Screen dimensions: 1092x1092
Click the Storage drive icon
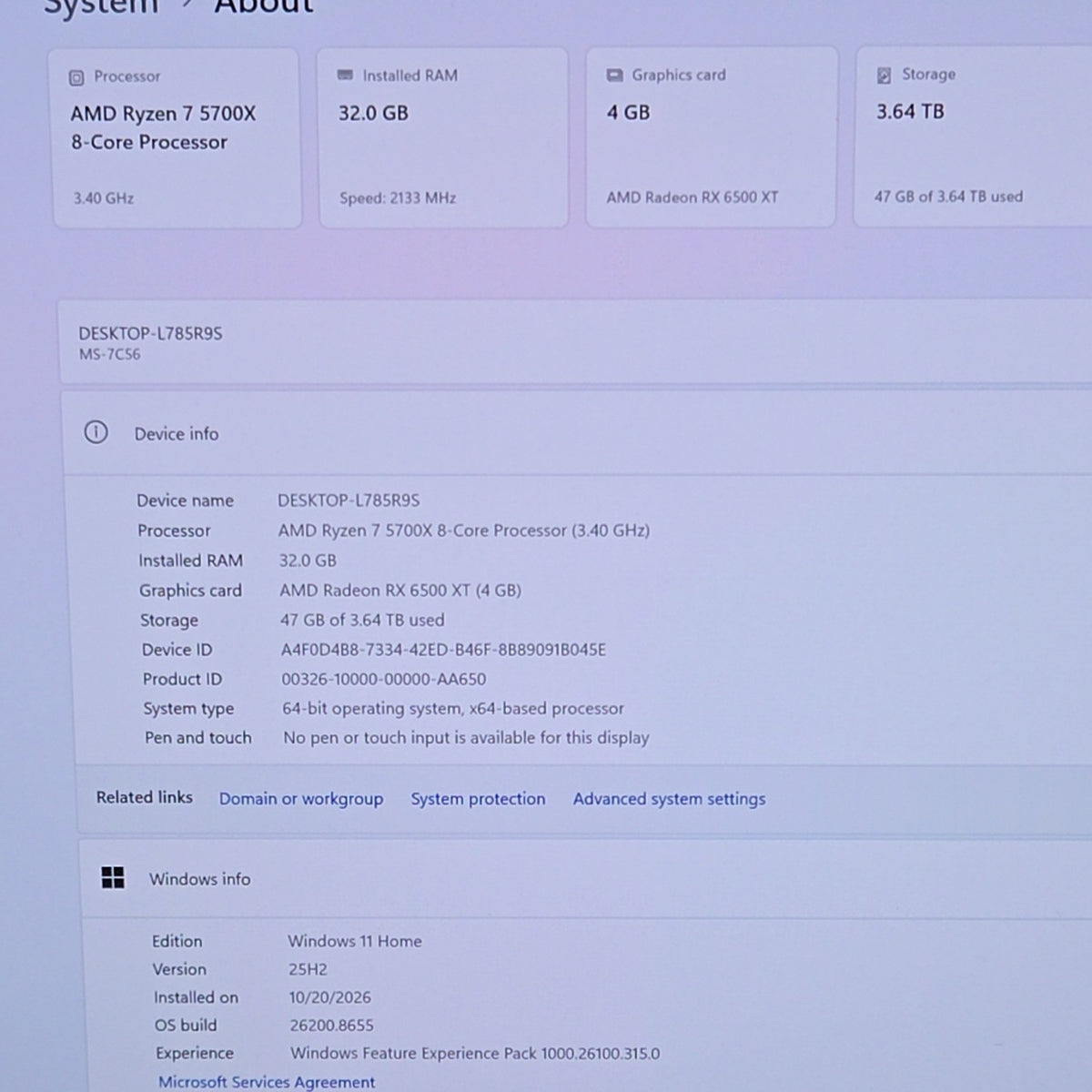coord(884,75)
